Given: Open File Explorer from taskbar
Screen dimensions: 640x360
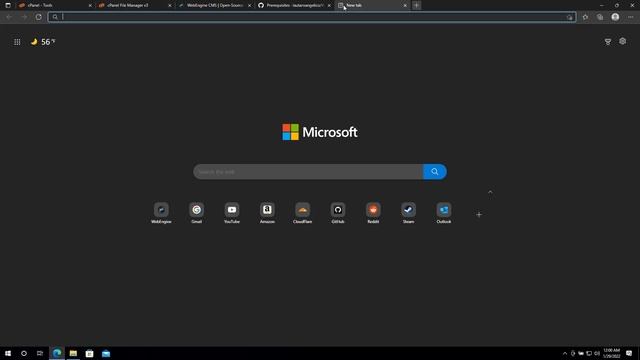Looking at the screenshot, I should point(73,353).
